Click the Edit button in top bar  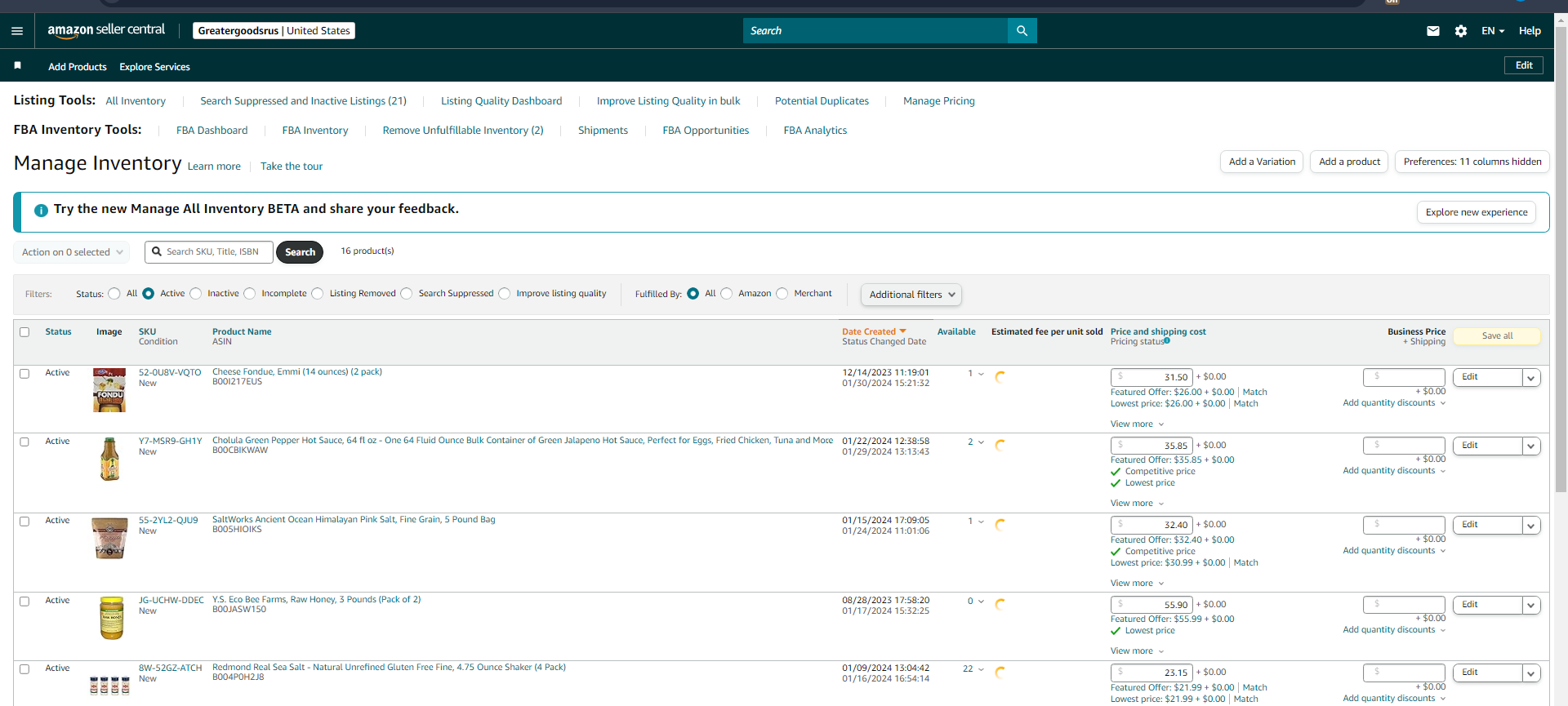[x=1524, y=65]
